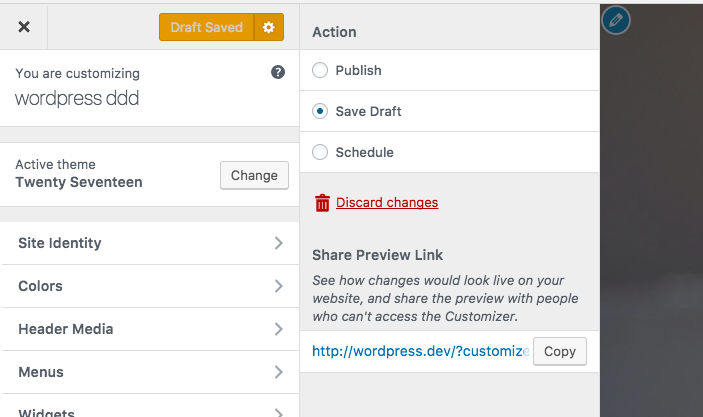Screen dimensions: 703x417
Task: Select the Publish radio option
Action: click(320, 71)
